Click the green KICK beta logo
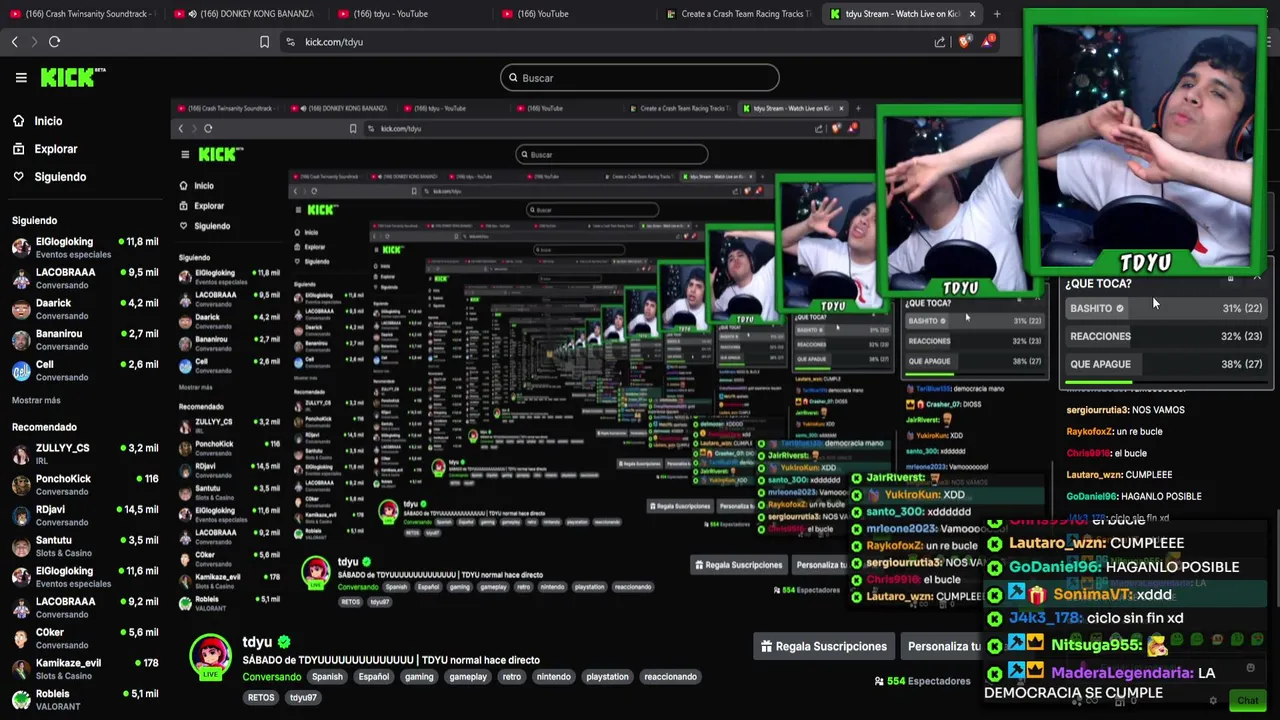The height and width of the screenshot is (720, 1280). tap(73, 77)
